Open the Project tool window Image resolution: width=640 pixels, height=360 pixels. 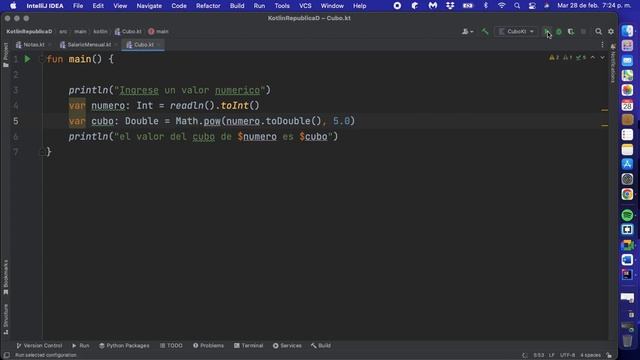tap(6, 55)
